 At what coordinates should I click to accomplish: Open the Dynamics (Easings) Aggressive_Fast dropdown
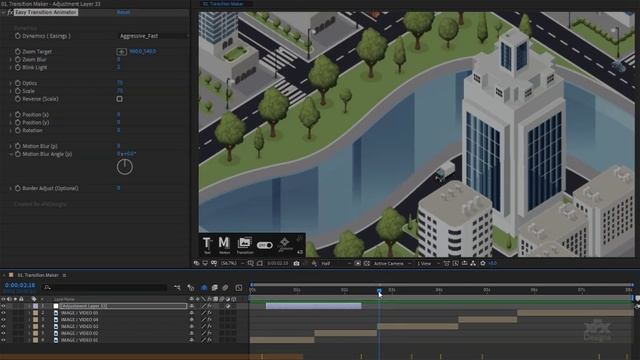tap(153, 36)
